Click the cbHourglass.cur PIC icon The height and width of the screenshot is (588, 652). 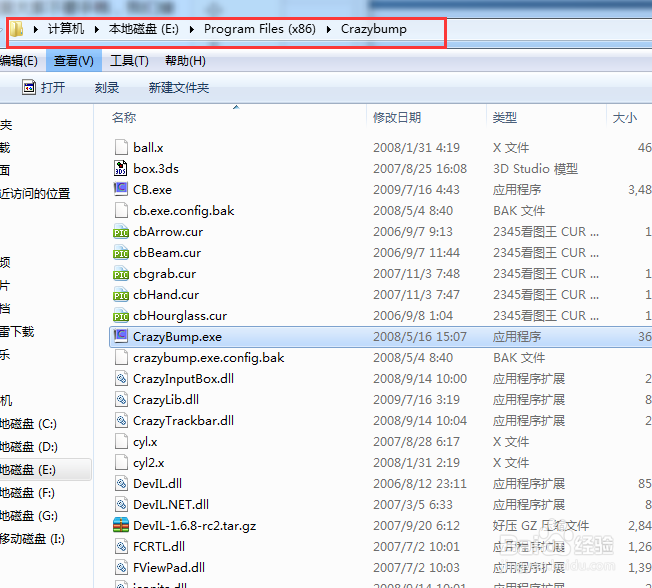point(121,316)
